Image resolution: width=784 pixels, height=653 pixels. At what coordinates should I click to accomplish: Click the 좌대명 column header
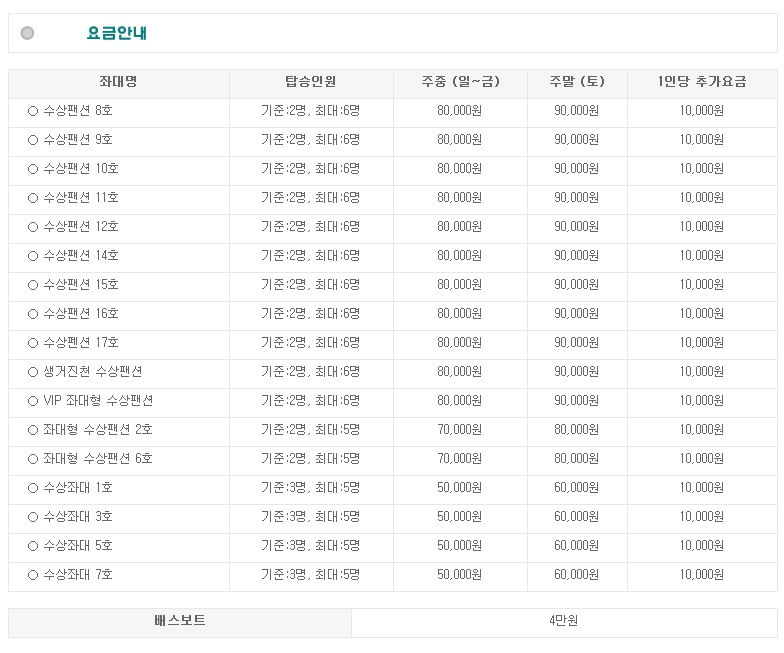click(x=119, y=83)
